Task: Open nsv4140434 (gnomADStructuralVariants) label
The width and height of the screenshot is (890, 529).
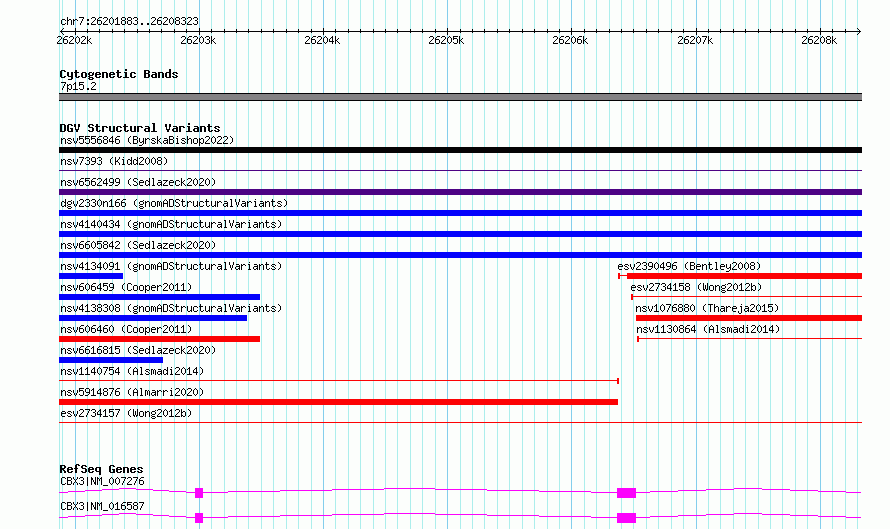Action: click(171, 224)
